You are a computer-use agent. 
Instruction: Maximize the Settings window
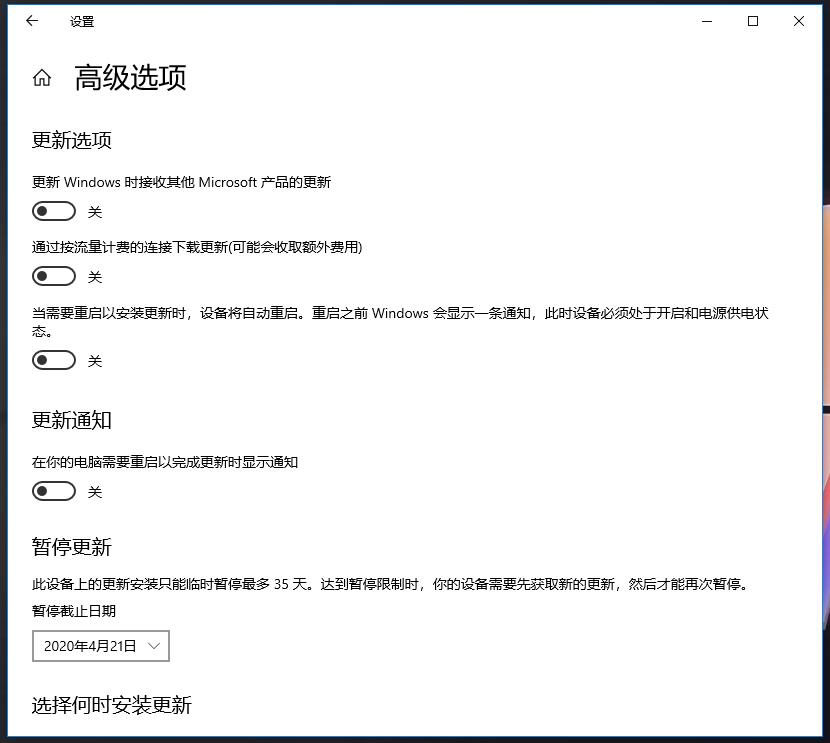click(x=753, y=21)
